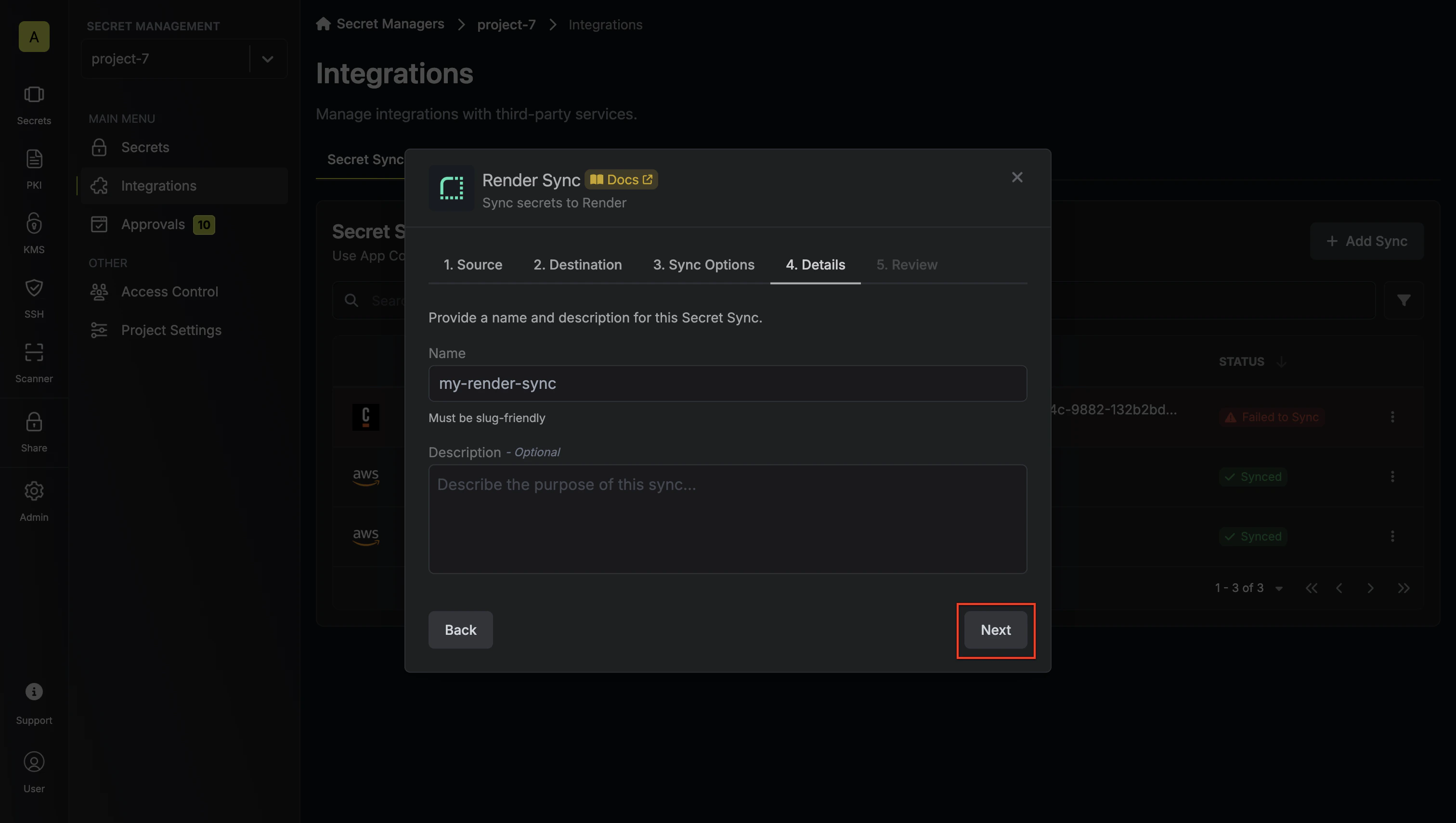Viewport: 1456px width, 823px height.
Task: Go to project-7 breadcrumb link
Action: (506, 25)
